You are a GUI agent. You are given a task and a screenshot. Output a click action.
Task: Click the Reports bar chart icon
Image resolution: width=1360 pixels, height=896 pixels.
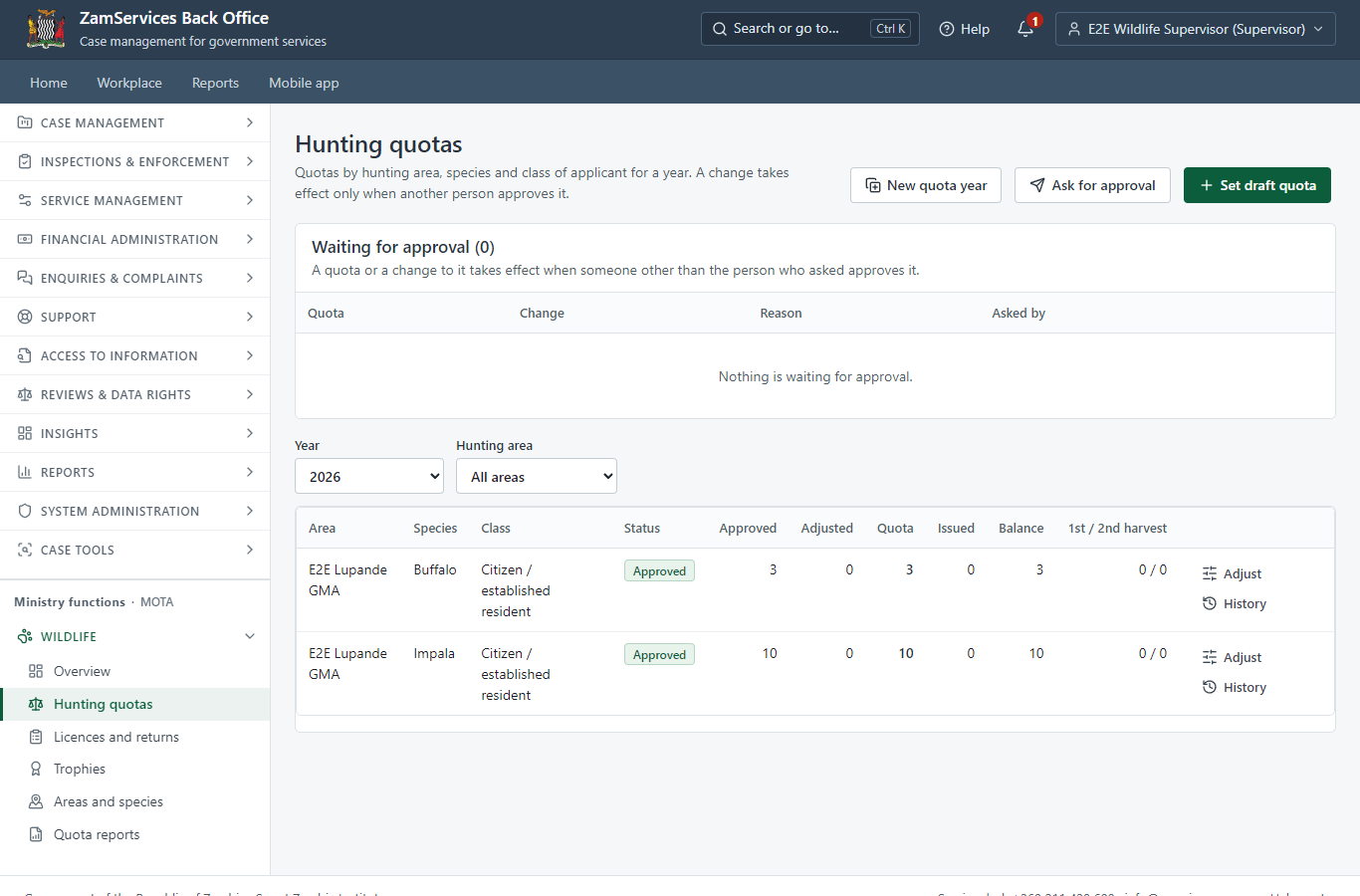[x=25, y=472]
